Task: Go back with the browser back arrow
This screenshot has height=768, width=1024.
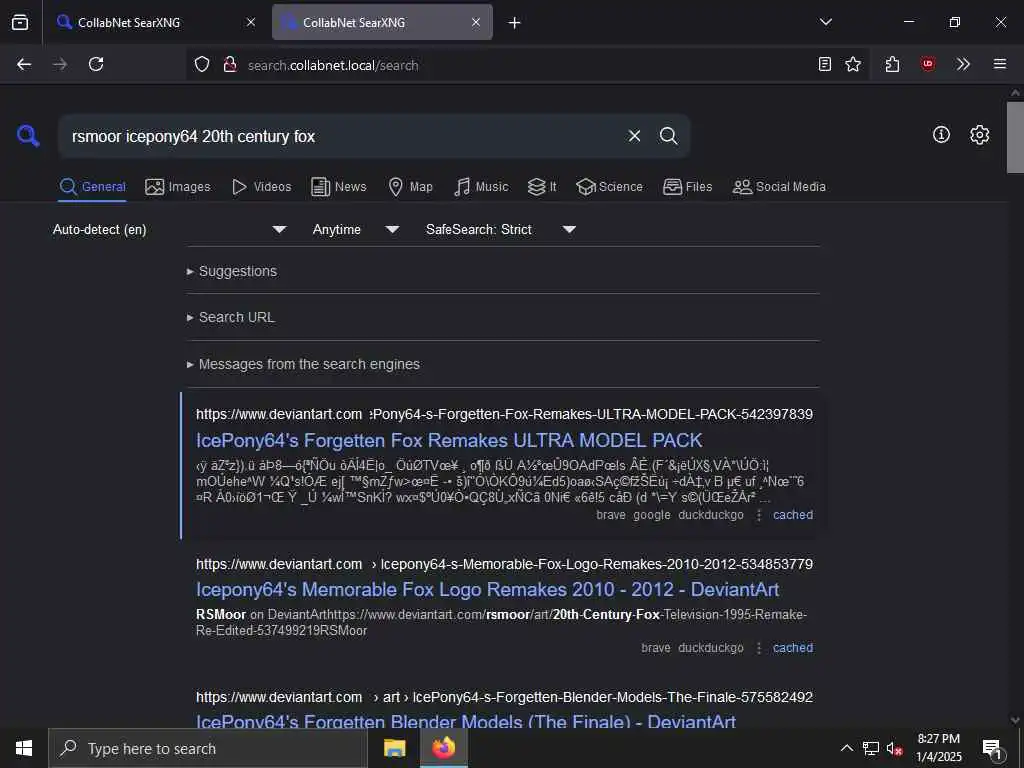Action: click(24, 64)
